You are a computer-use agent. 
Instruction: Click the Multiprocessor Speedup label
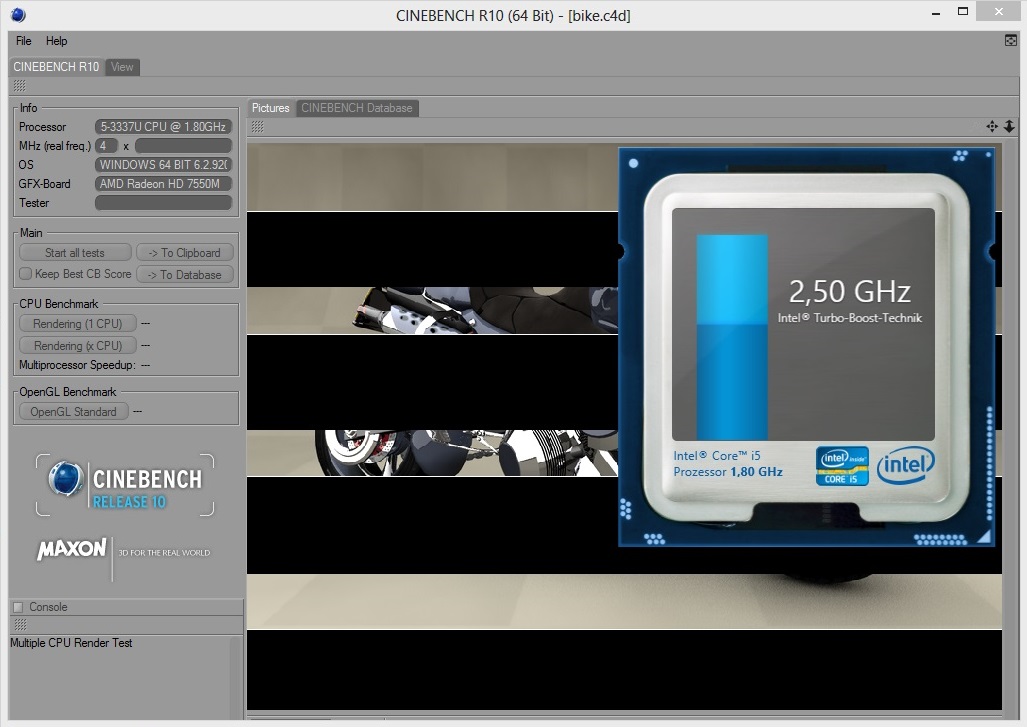coord(77,365)
